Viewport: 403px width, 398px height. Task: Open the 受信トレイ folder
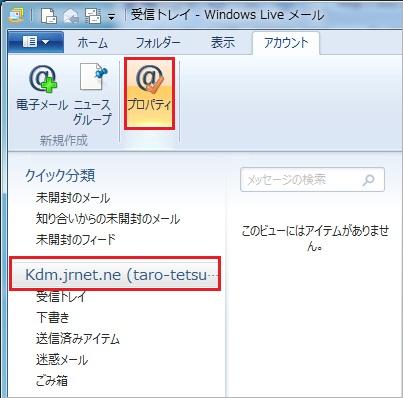click(61, 296)
